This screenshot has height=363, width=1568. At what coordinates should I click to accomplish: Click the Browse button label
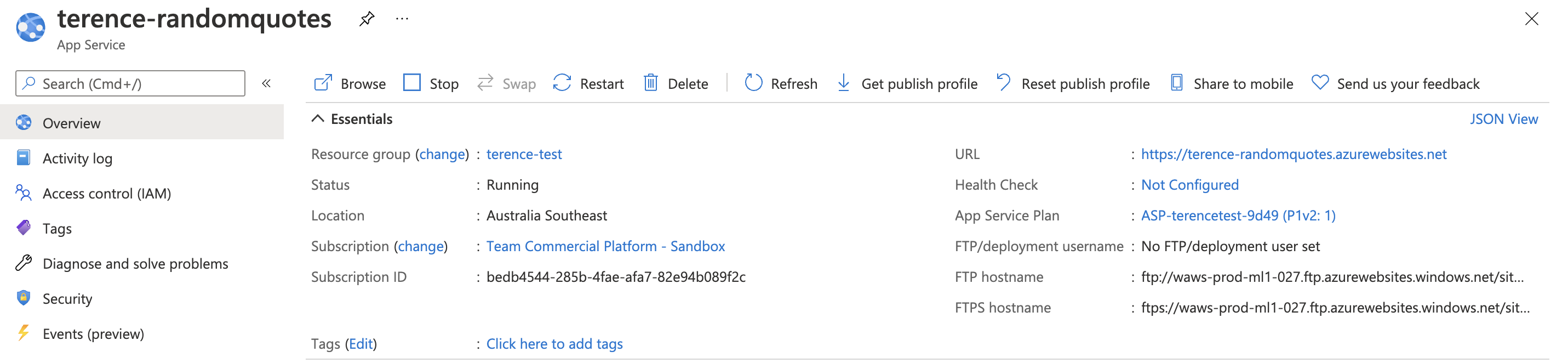click(x=363, y=84)
